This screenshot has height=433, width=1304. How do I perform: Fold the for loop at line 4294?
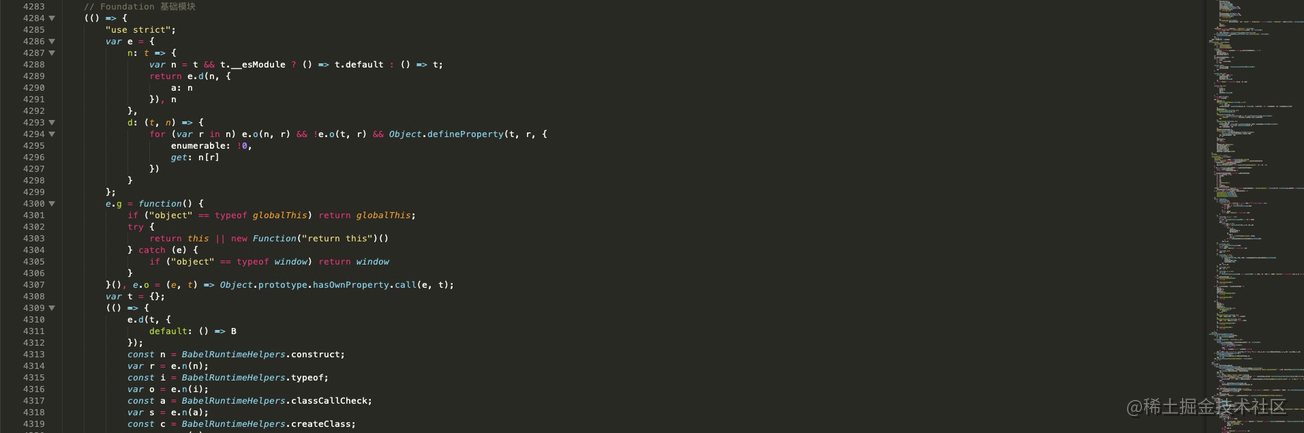coord(52,134)
